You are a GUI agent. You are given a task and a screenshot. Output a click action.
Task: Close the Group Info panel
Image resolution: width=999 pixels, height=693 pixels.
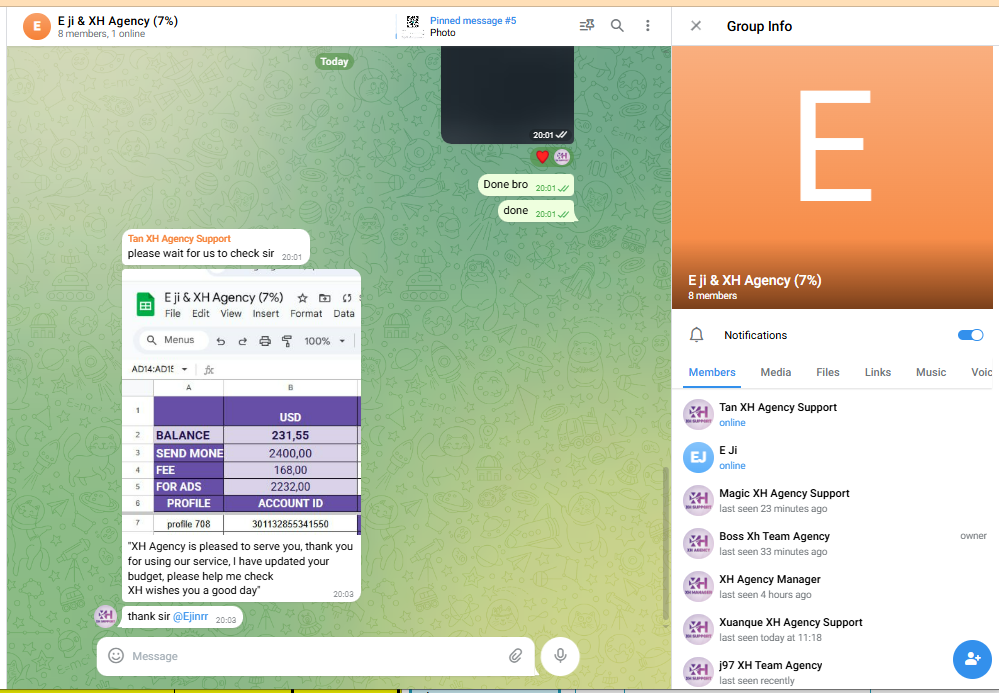pos(696,26)
